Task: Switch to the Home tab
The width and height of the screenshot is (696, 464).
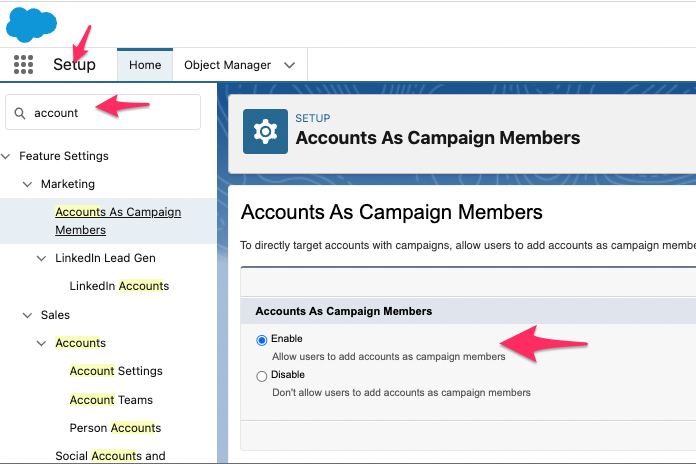Action: [145, 65]
